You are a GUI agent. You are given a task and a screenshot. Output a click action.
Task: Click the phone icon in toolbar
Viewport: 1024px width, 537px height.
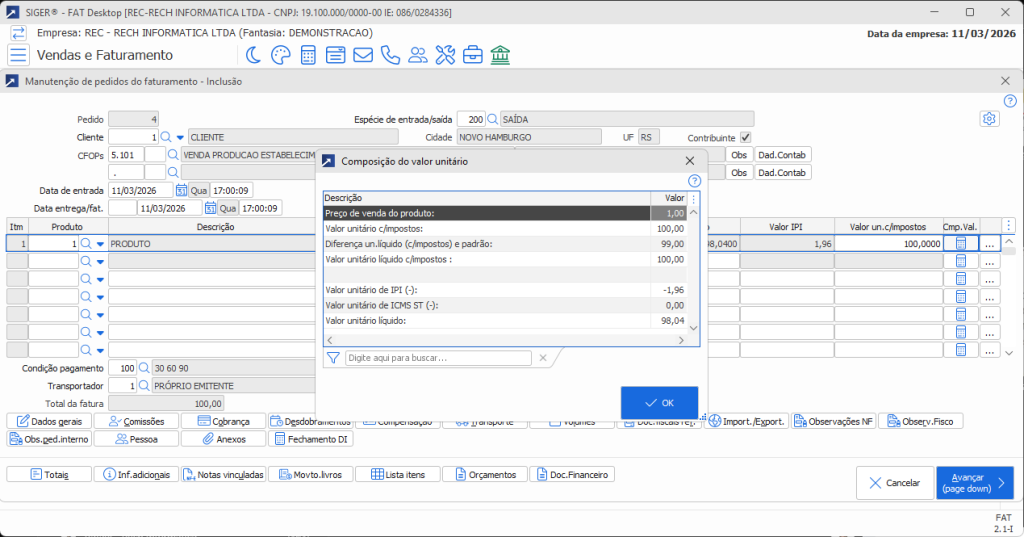390,55
